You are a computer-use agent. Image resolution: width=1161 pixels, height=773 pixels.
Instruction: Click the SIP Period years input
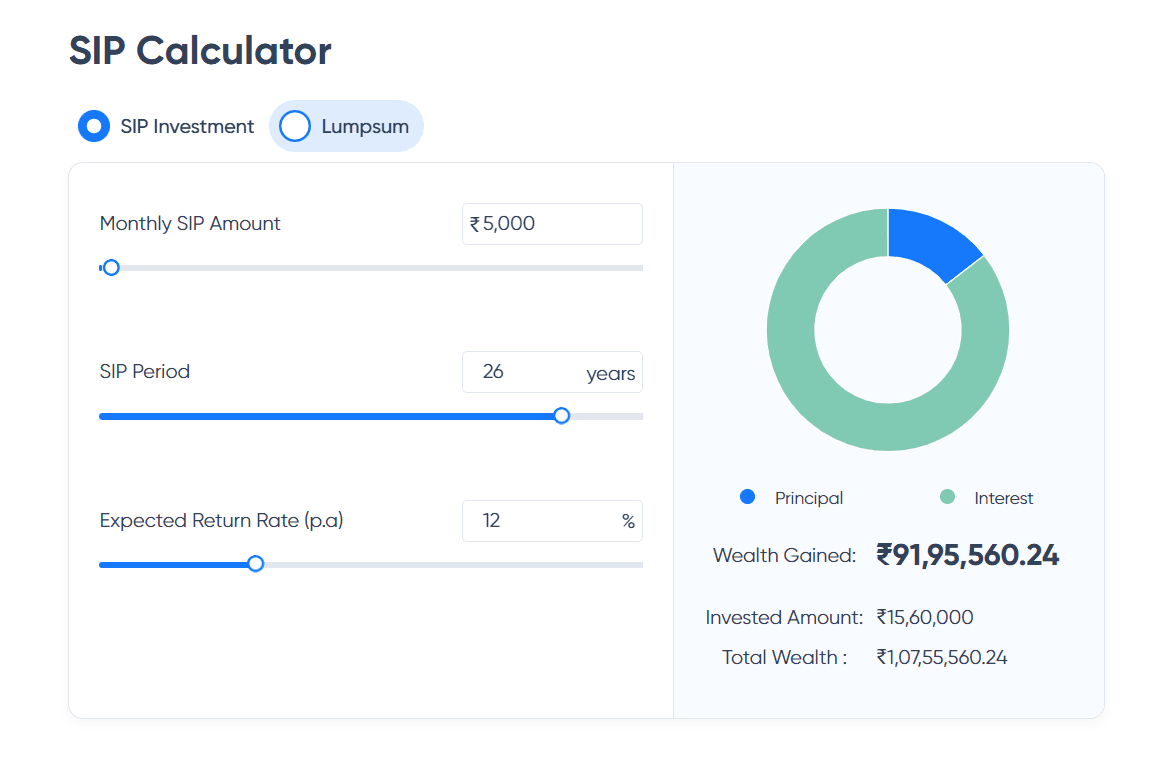(520, 372)
